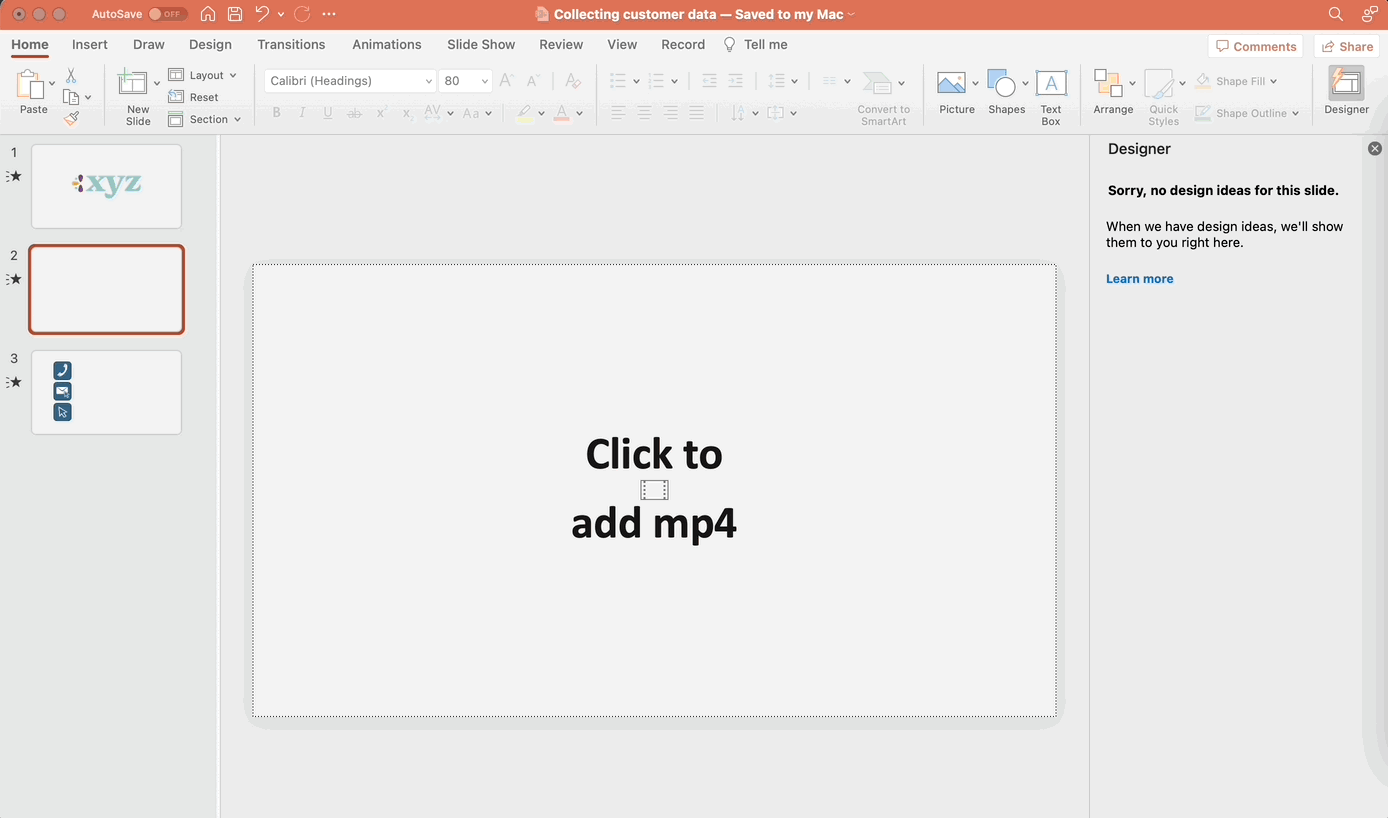This screenshot has height=818, width=1388.
Task: Click the Format Painter icon
Action: 71,118
